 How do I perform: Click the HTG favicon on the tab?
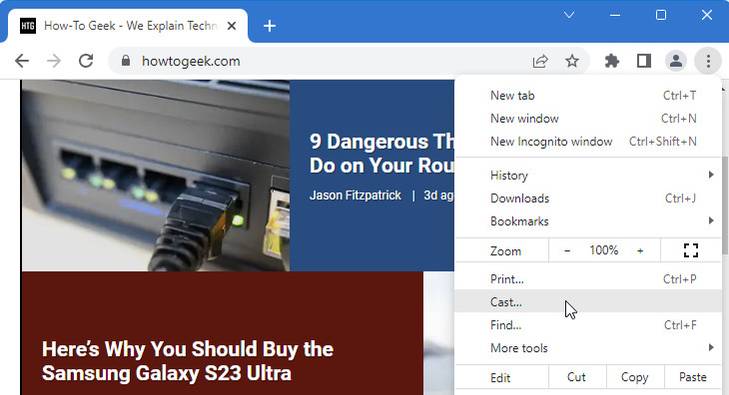28,26
